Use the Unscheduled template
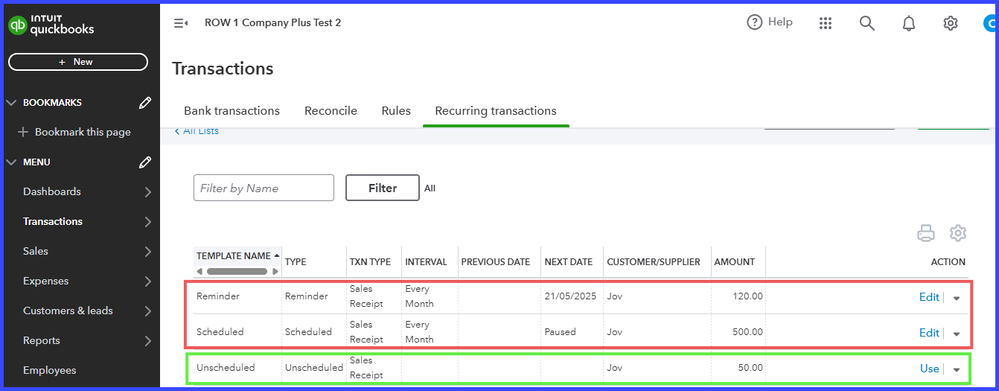 tap(930, 368)
